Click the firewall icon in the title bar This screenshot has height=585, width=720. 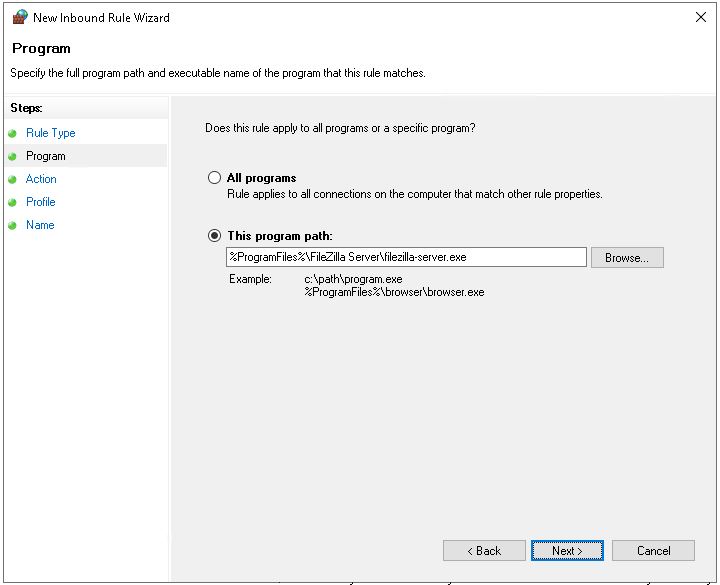click(19, 17)
